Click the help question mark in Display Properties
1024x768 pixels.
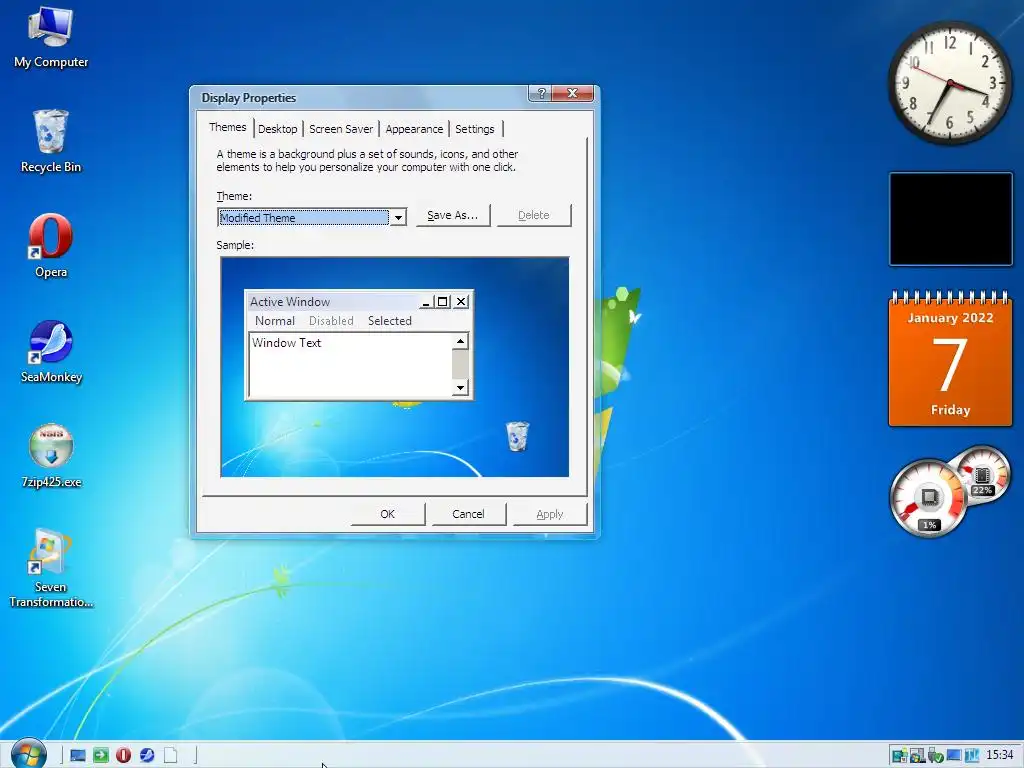[x=540, y=93]
